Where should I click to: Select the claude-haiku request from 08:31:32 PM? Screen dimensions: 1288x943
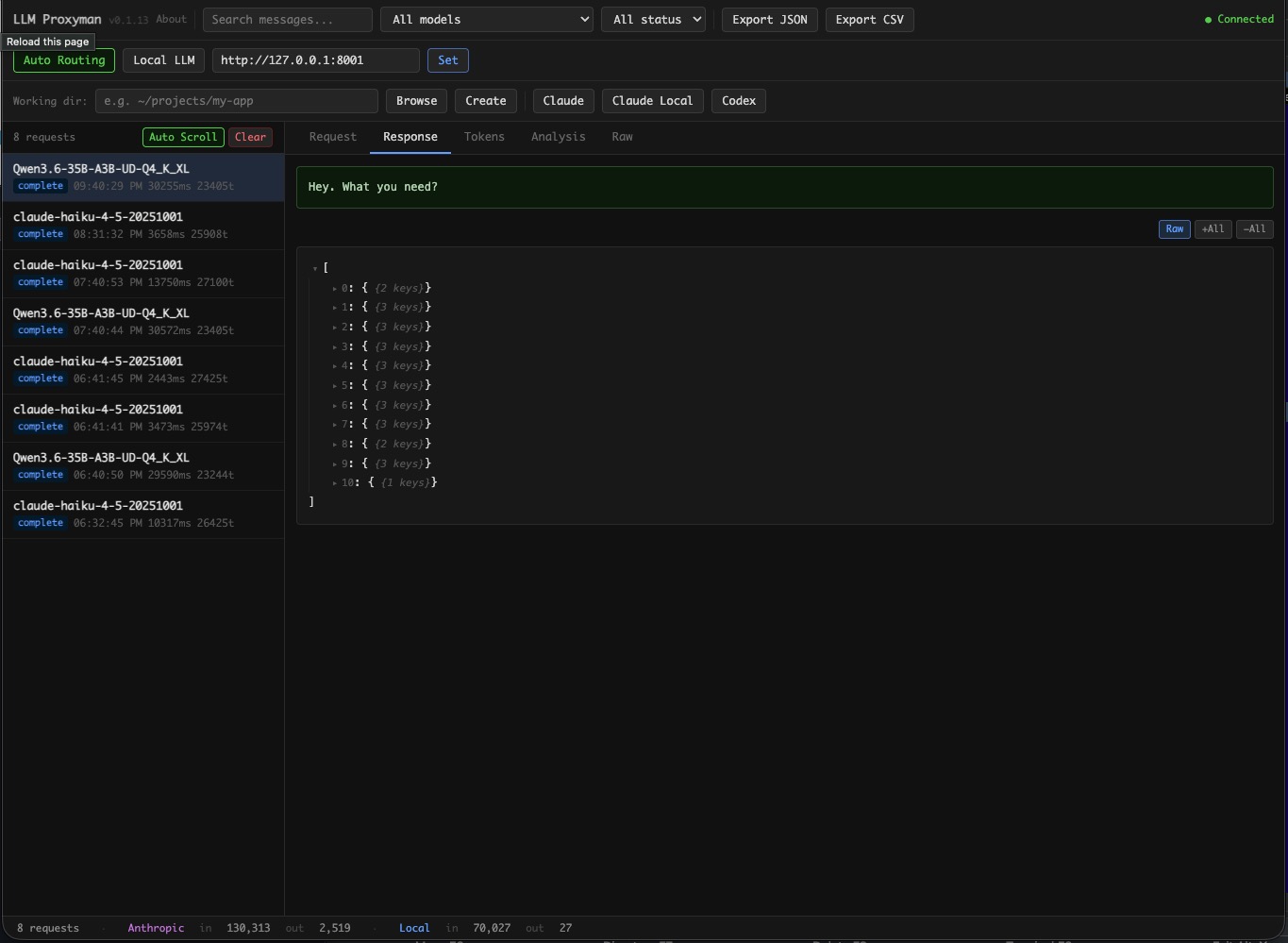[142, 226]
